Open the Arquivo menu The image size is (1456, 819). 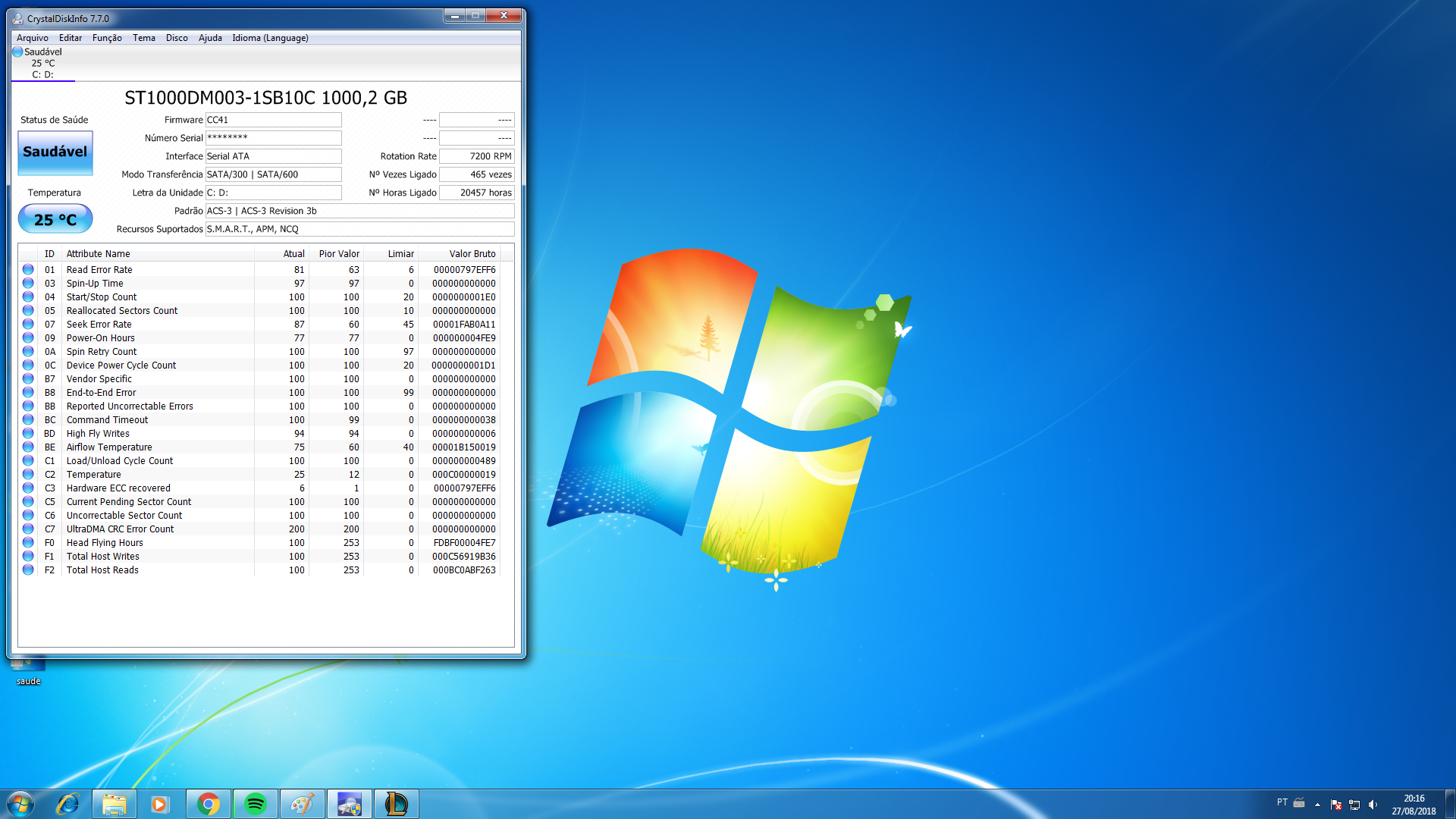(32, 38)
